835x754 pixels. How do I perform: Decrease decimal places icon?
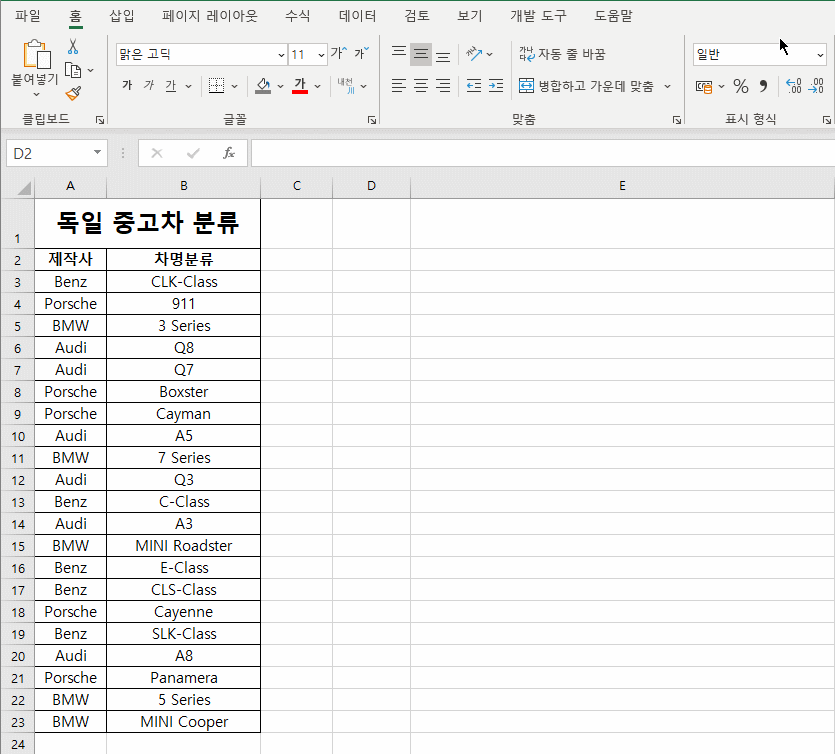click(x=816, y=86)
